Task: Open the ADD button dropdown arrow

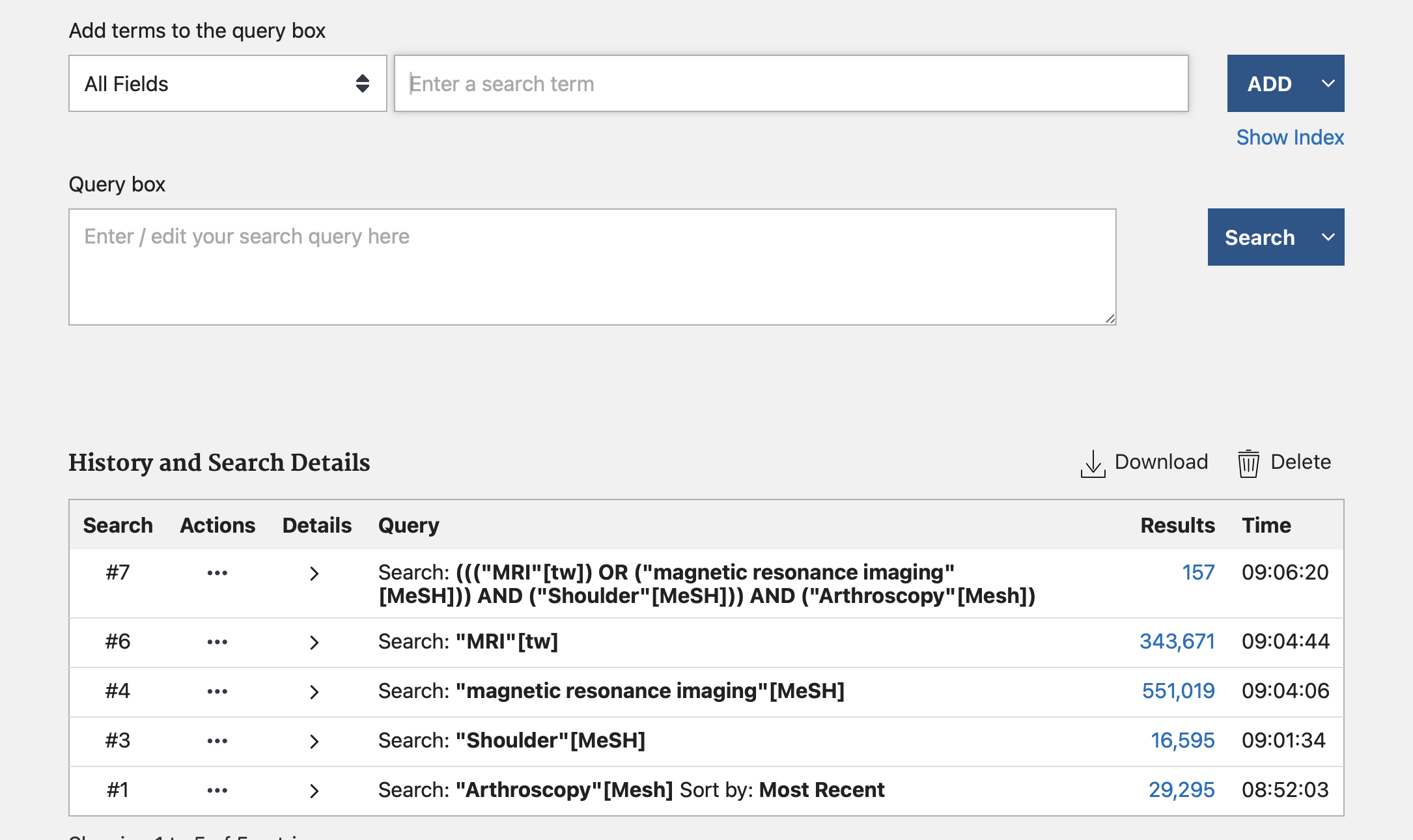Action: [x=1328, y=83]
